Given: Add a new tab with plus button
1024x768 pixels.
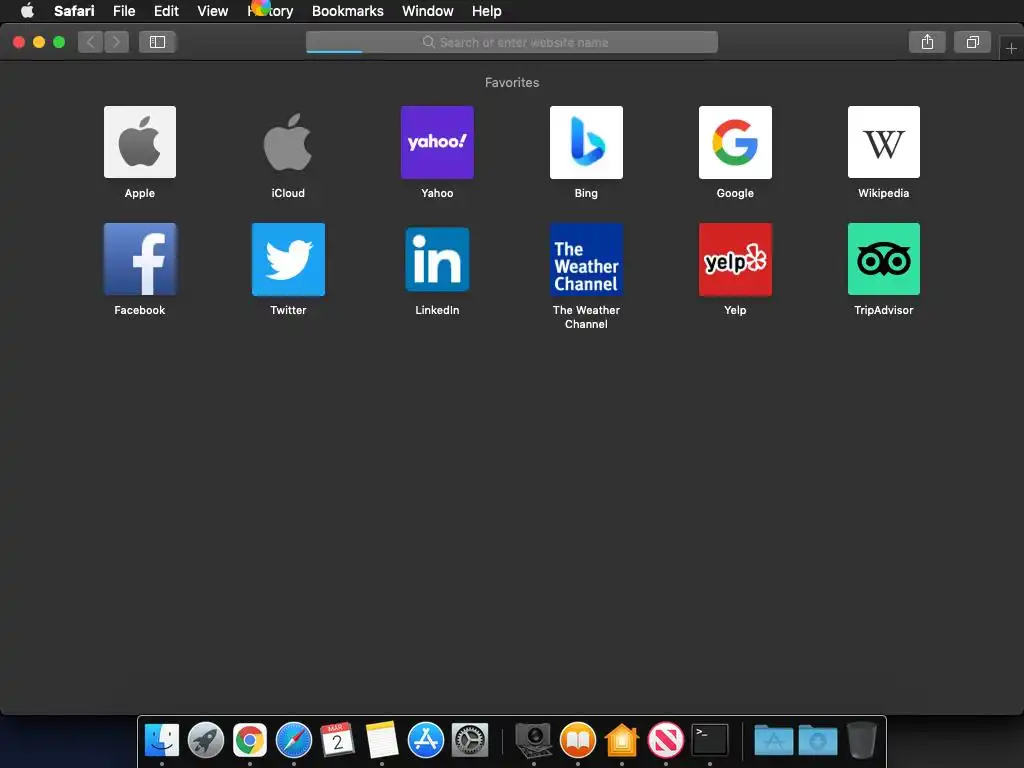Looking at the screenshot, I should 1011,48.
